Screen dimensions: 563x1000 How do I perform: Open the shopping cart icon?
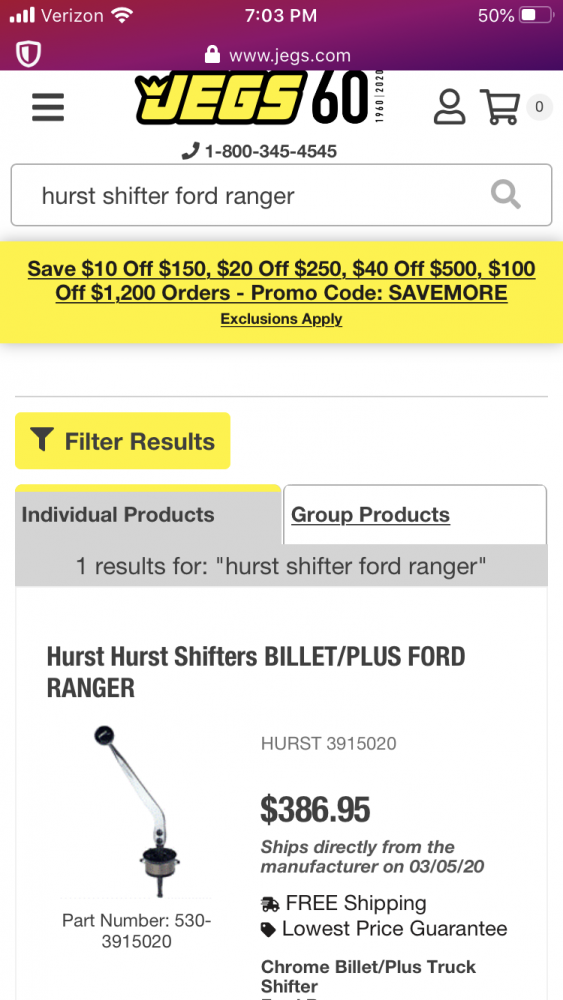coord(501,107)
